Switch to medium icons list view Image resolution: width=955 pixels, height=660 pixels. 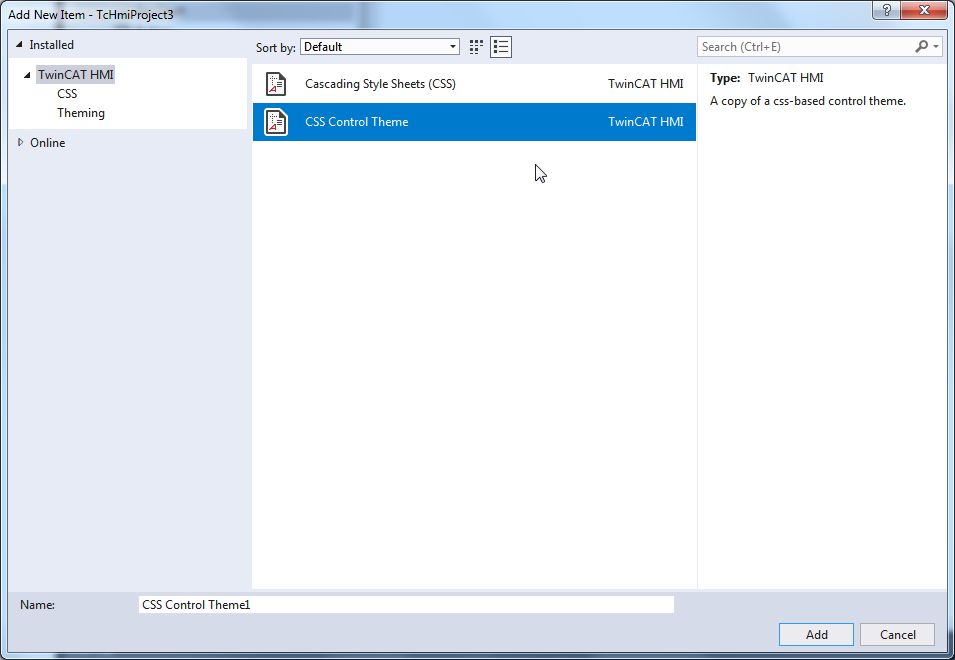[x=501, y=47]
